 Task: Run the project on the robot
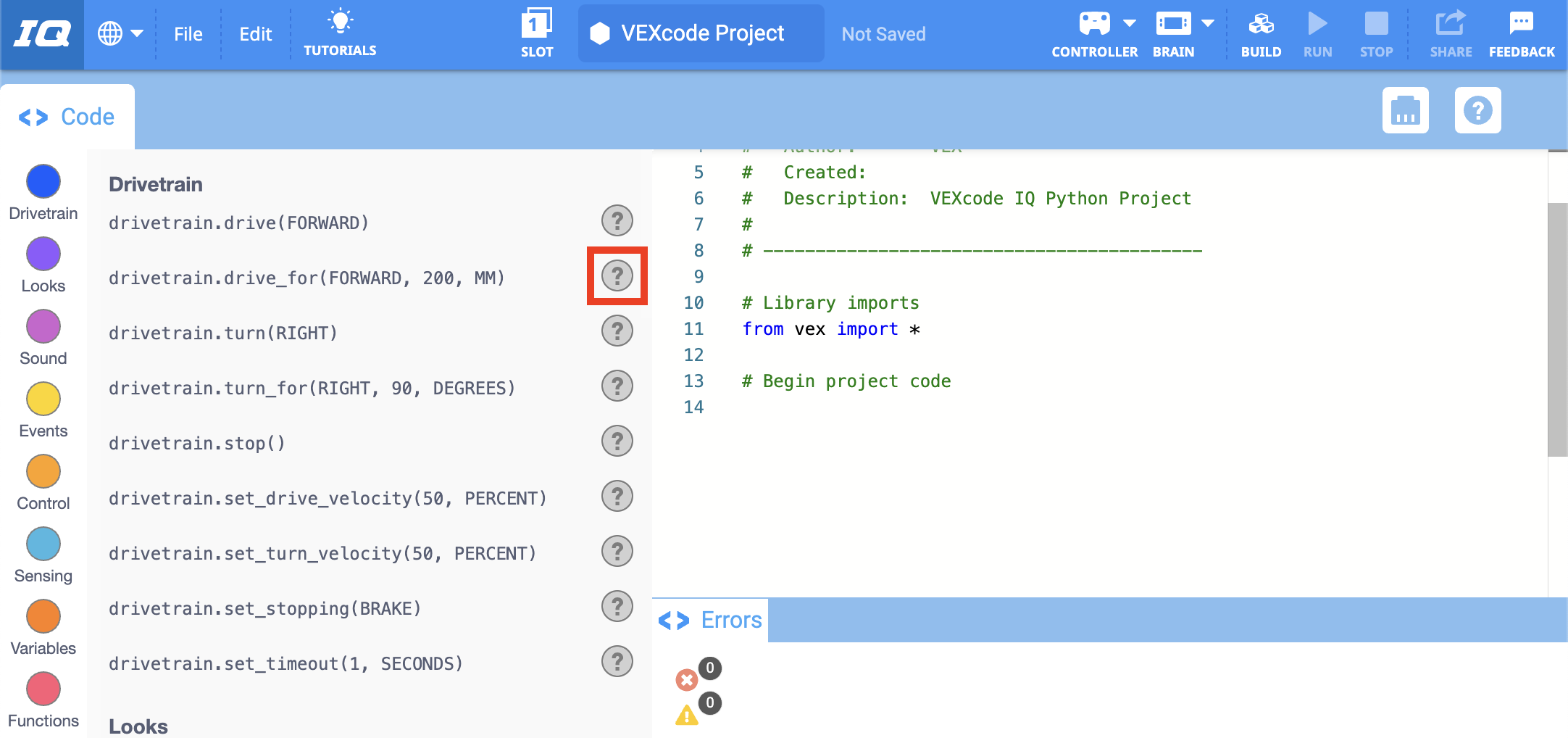[1317, 33]
